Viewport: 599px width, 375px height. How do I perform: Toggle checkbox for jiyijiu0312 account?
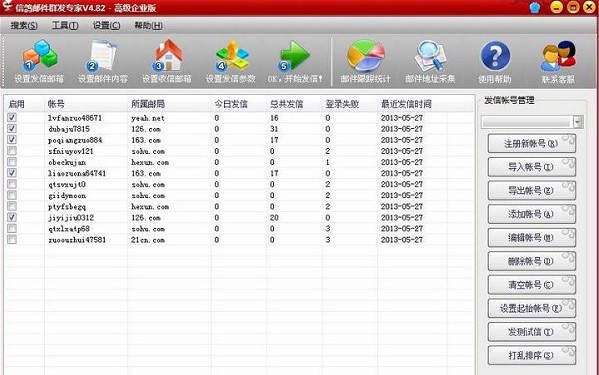coord(12,217)
